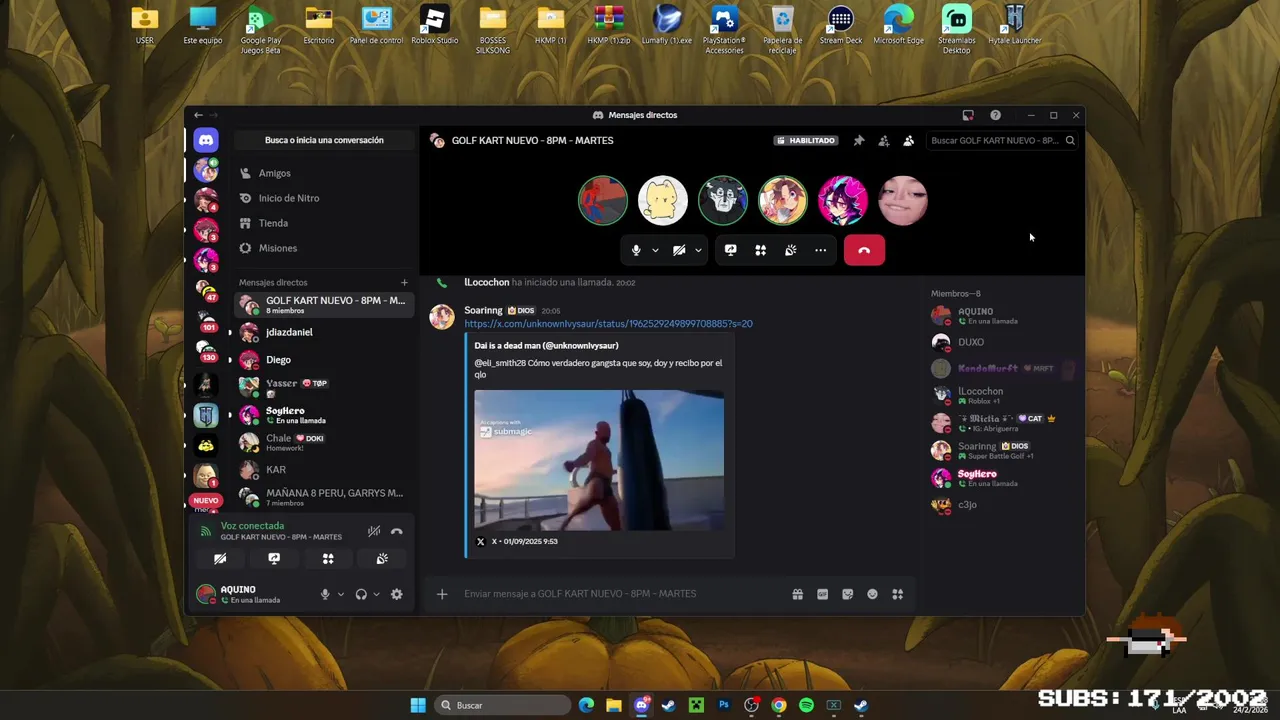Open Chale direct message
This screenshot has width=1280, height=720.
click(x=324, y=442)
